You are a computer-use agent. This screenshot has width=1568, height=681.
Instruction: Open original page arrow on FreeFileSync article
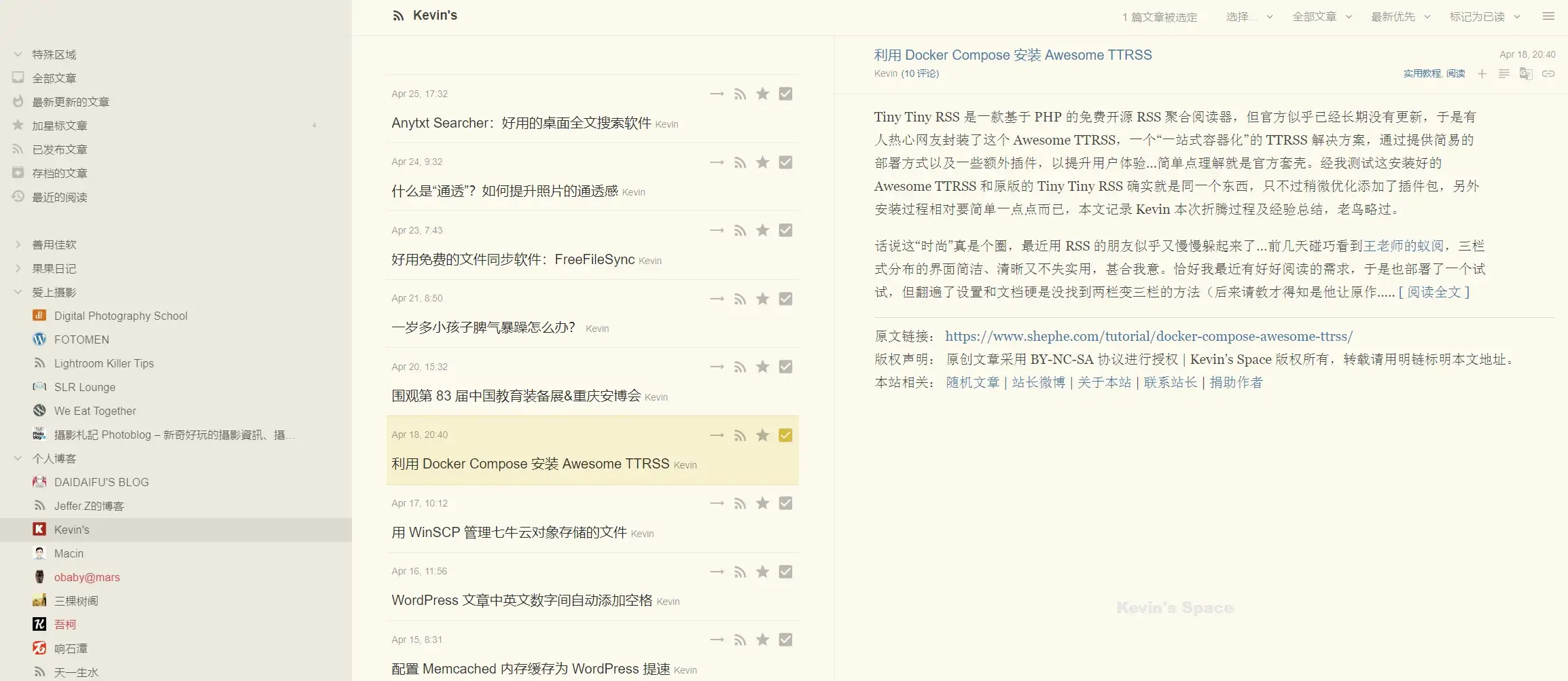pyautogui.click(x=717, y=230)
